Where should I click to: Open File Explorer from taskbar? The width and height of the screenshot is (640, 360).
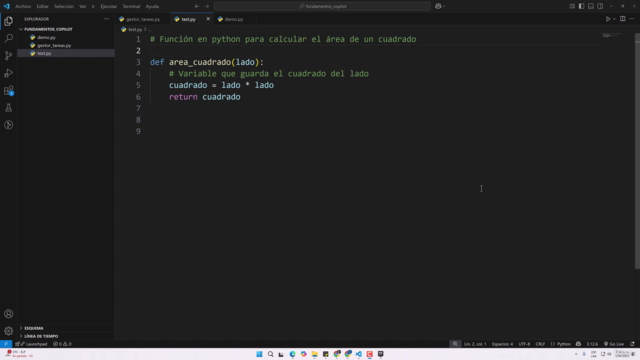314,354
